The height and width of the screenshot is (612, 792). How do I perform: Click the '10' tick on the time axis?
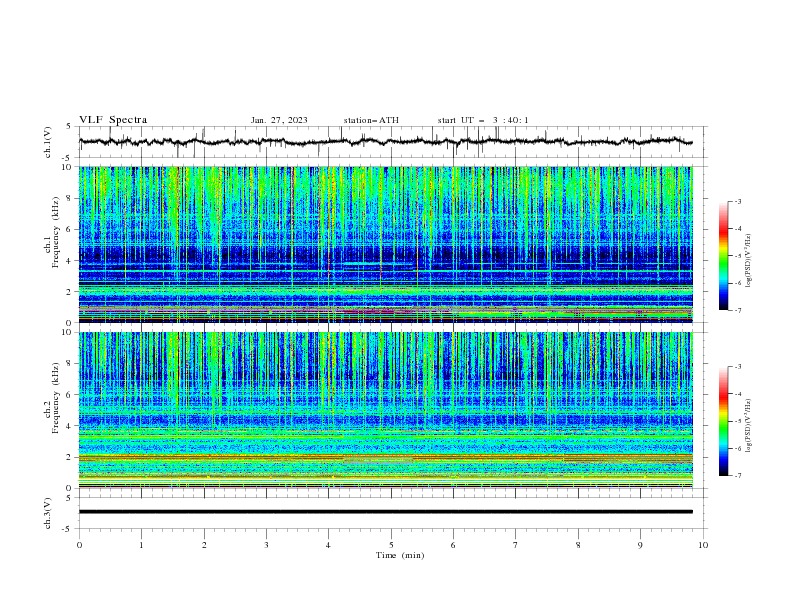pyautogui.click(x=703, y=545)
